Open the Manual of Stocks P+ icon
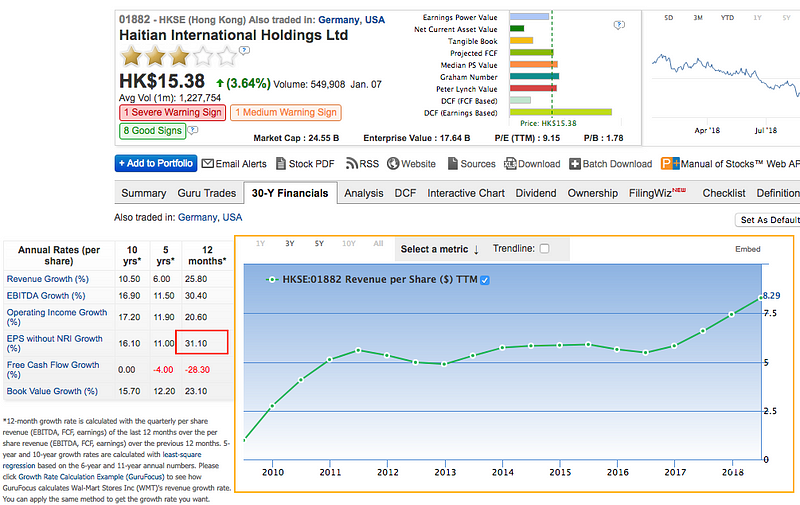 (x=670, y=164)
